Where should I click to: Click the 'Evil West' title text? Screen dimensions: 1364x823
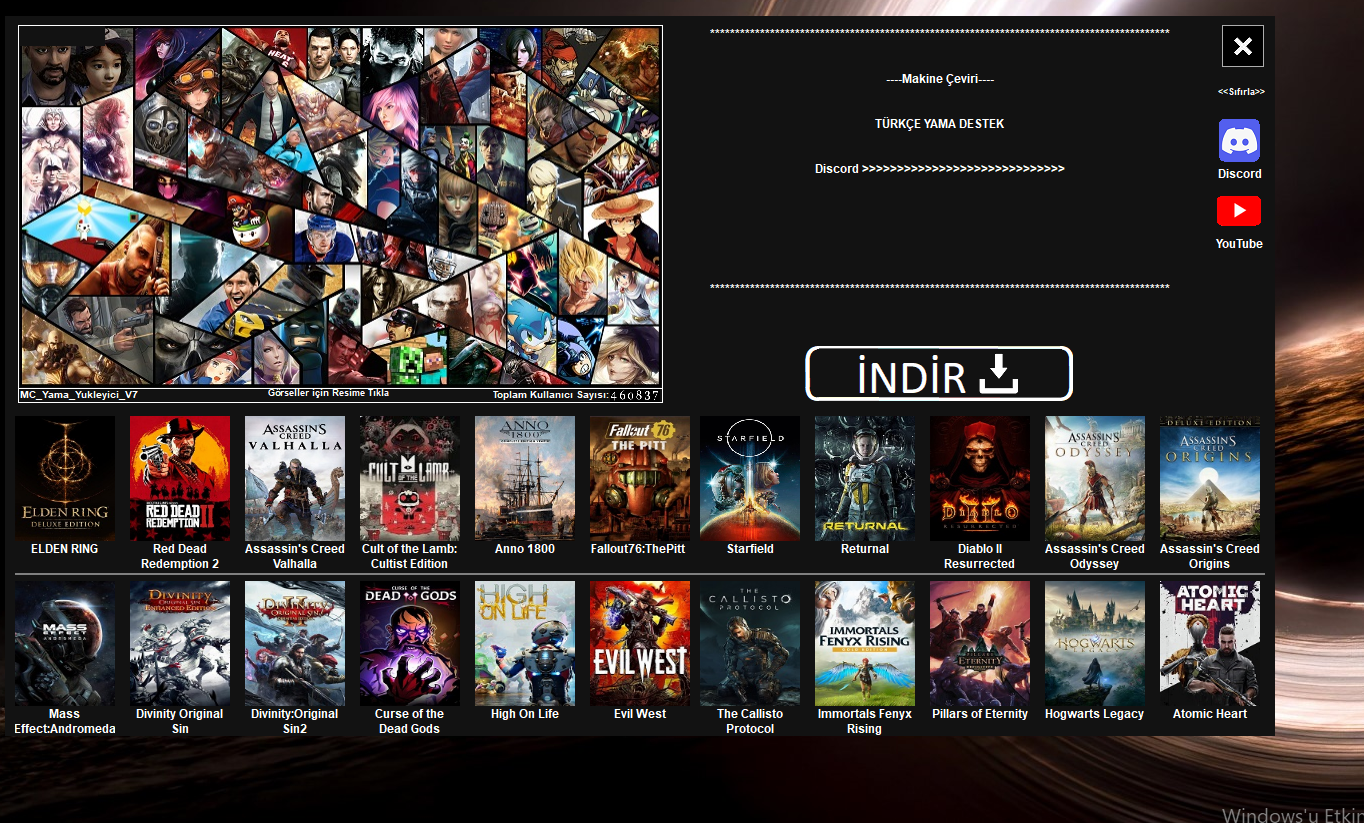(640, 714)
